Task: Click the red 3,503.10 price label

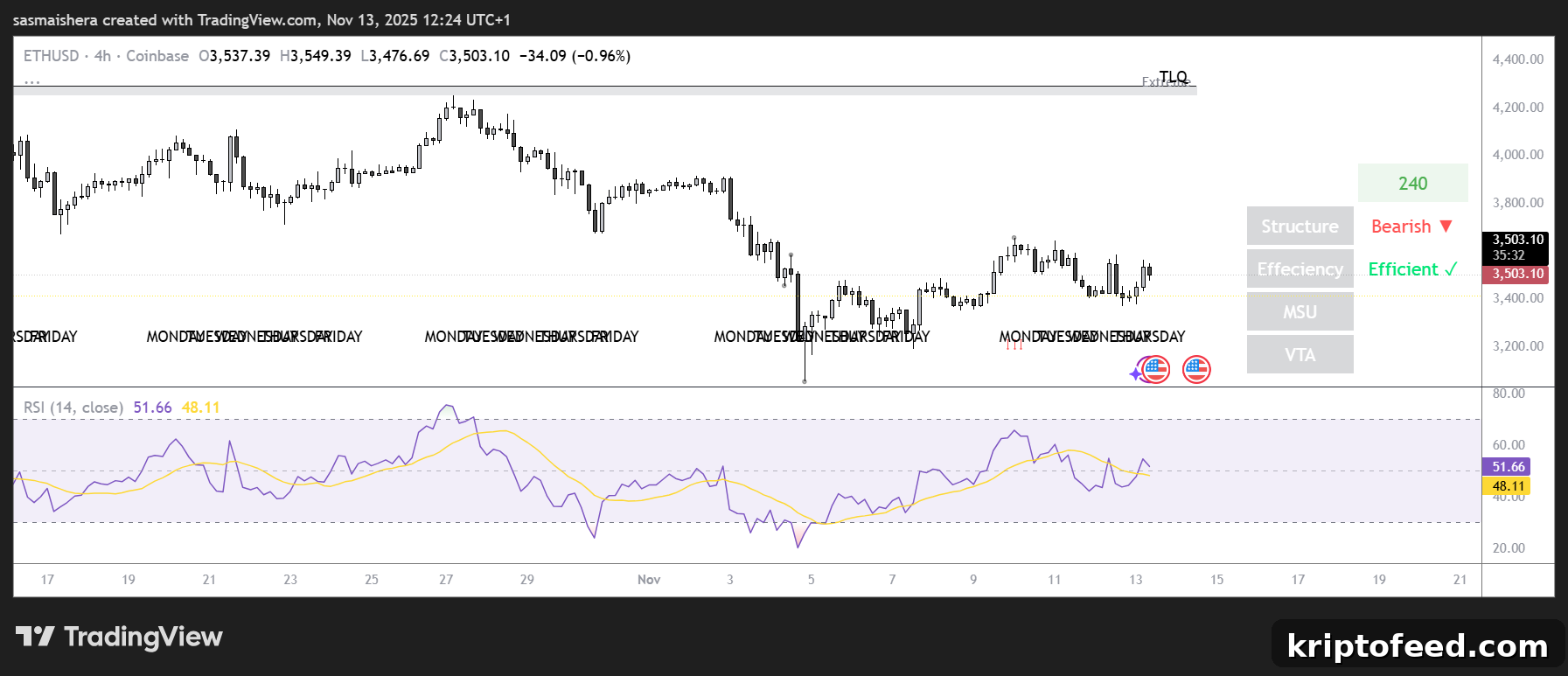Action: [1516, 274]
